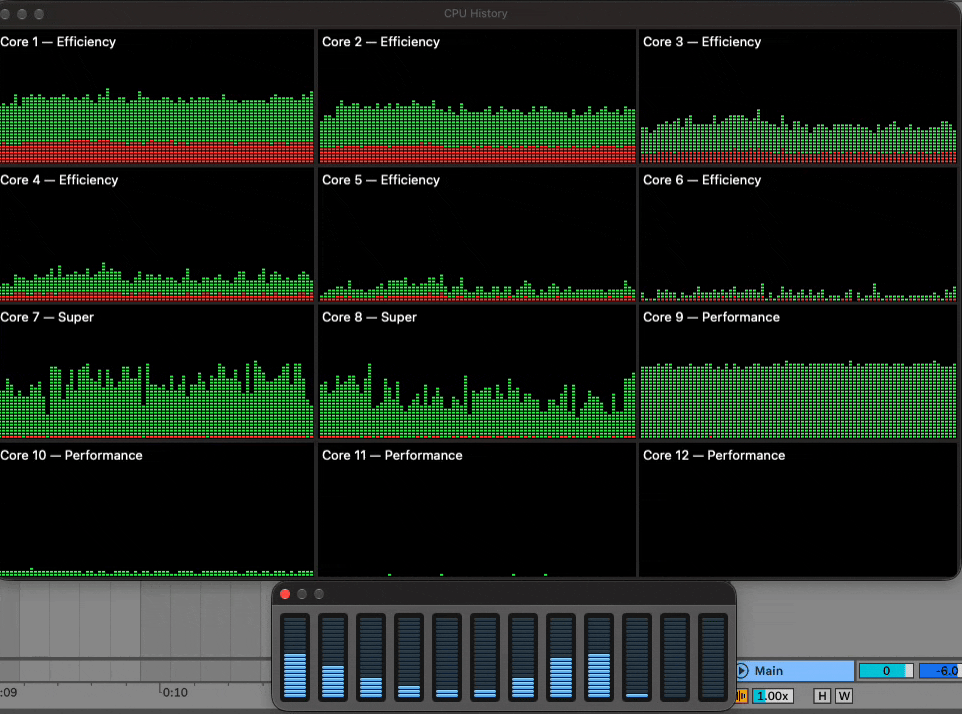Screen dimensions: 962x714
Task: Click the "Core 12 — Performance" label
Action: tap(714, 455)
